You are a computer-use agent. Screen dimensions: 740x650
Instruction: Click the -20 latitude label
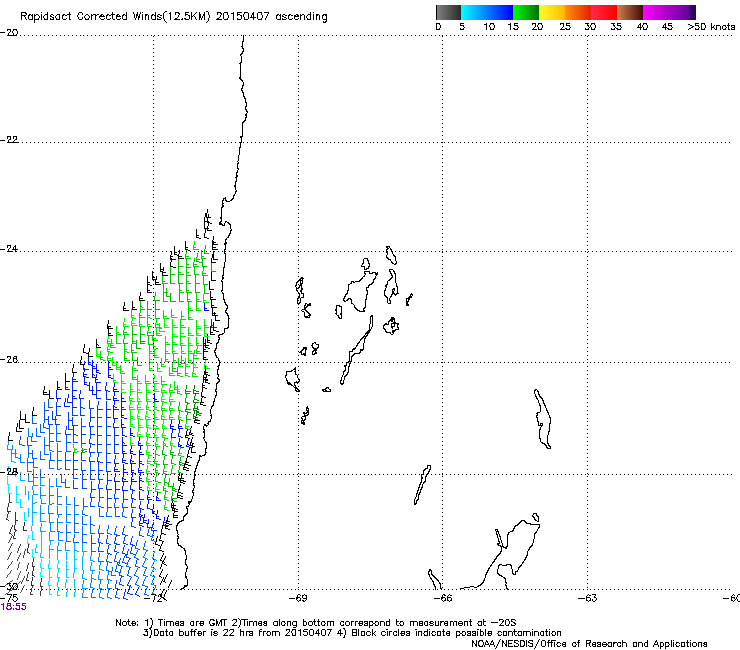(9, 33)
